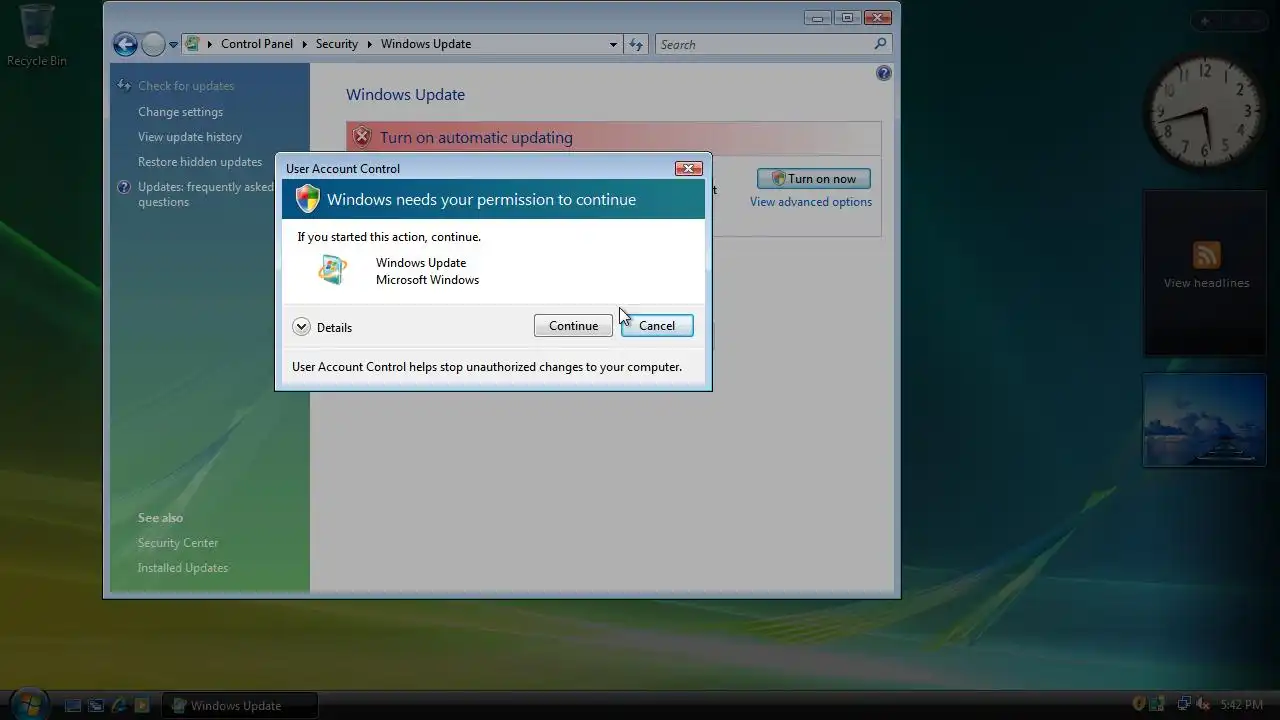Click the Check for updates refresh icon
Image resolution: width=1280 pixels, height=720 pixels.
coord(124,86)
